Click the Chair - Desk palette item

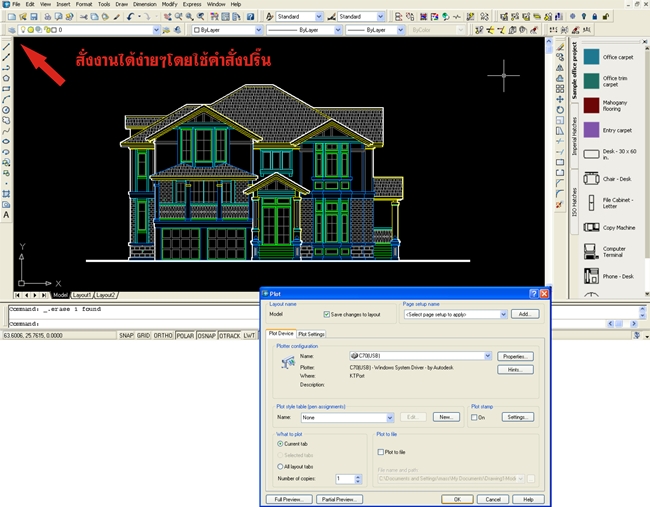click(x=609, y=179)
